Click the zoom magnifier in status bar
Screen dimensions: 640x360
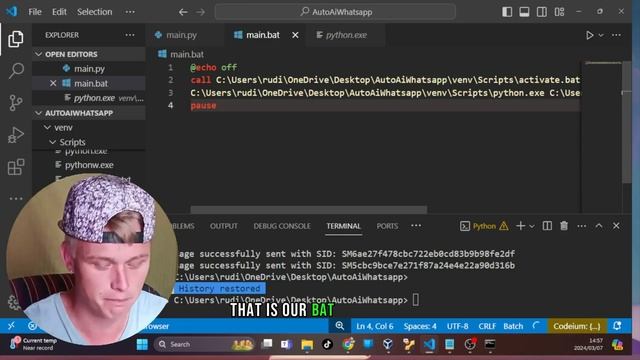tap(339, 326)
